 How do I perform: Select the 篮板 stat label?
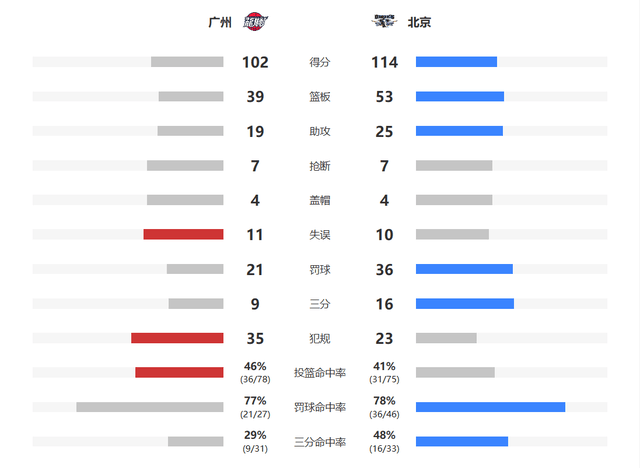click(x=320, y=97)
